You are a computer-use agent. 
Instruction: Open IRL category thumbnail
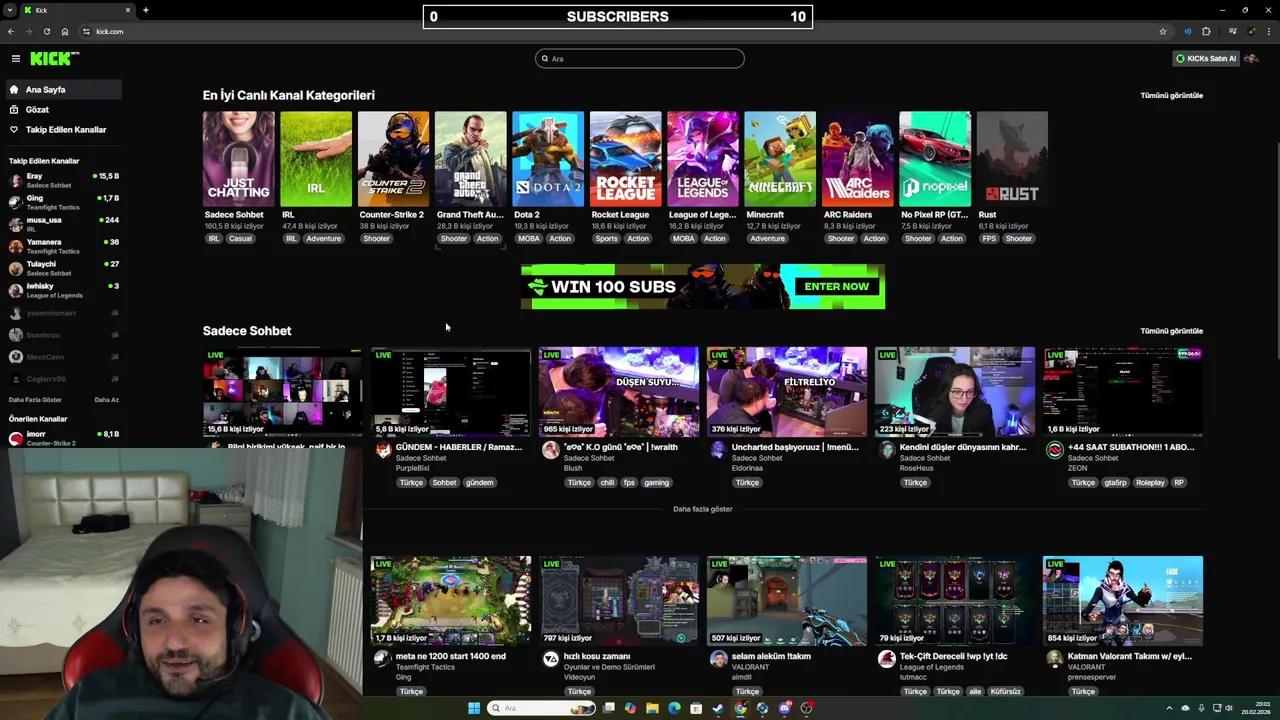click(316, 159)
